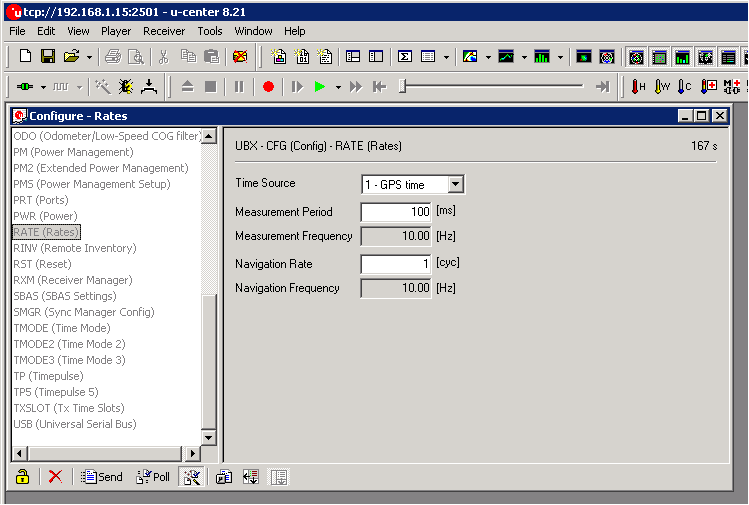Open the Statistic View sigma icon
The height and width of the screenshot is (505, 749).
click(x=405, y=56)
